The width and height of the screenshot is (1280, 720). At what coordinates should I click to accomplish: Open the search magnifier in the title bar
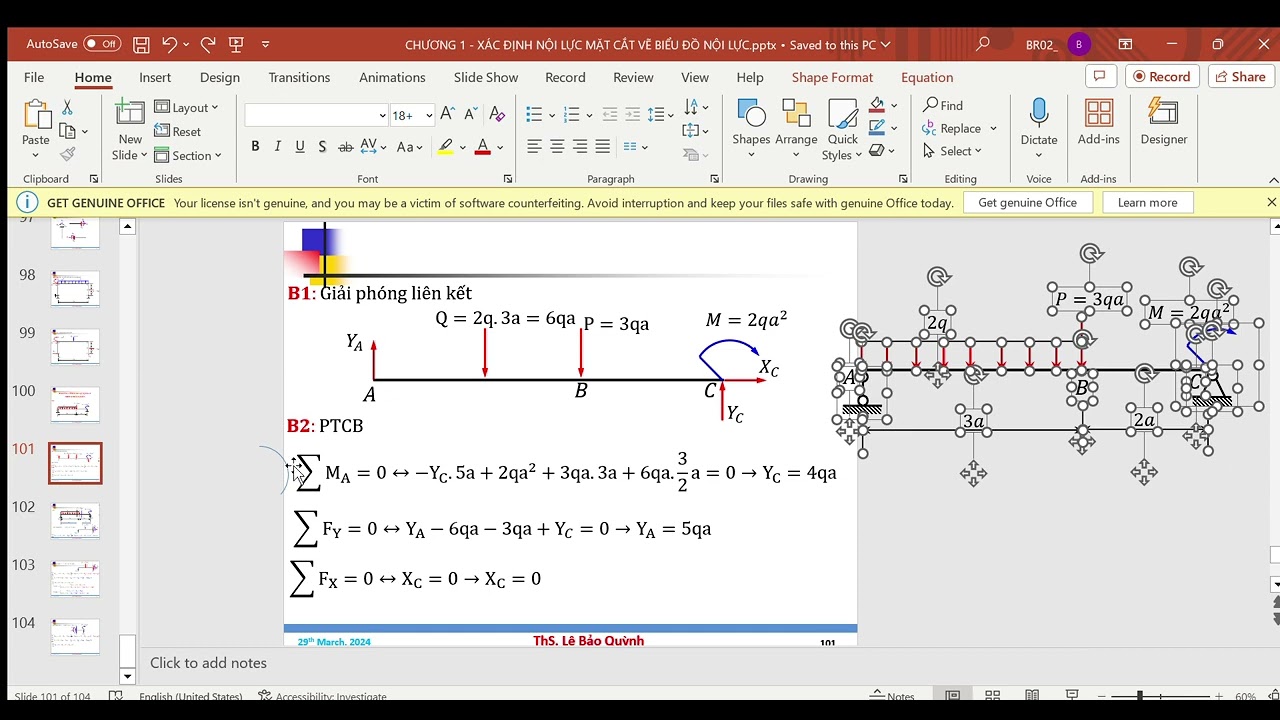pyautogui.click(x=982, y=44)
